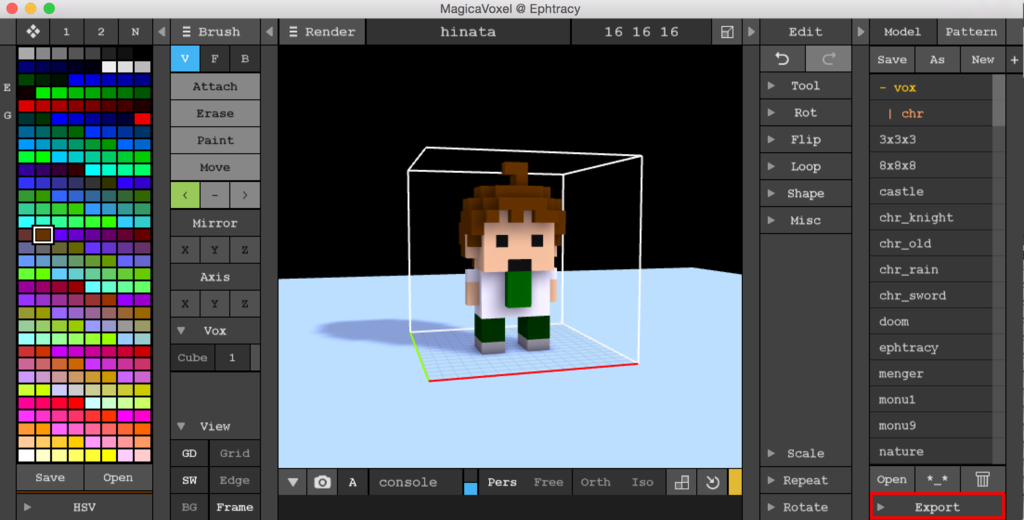This screenshot has width=1024, height=520.
Task: Select palette tab 1
Action: coord(66,31)
